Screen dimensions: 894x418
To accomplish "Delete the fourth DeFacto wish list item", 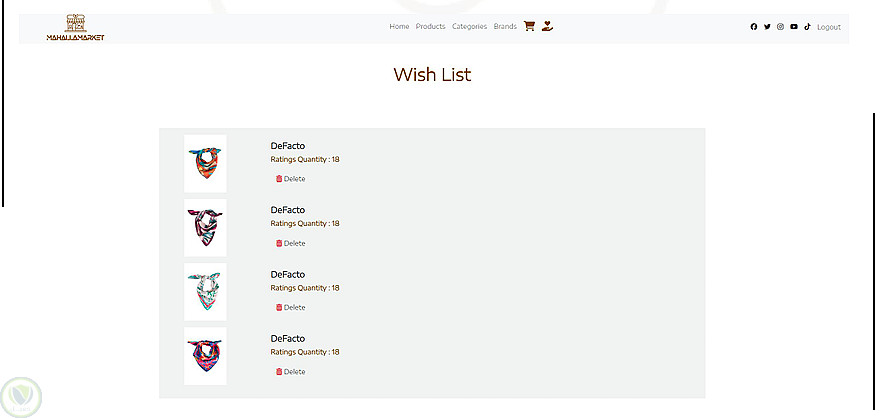I will point(290,371).
